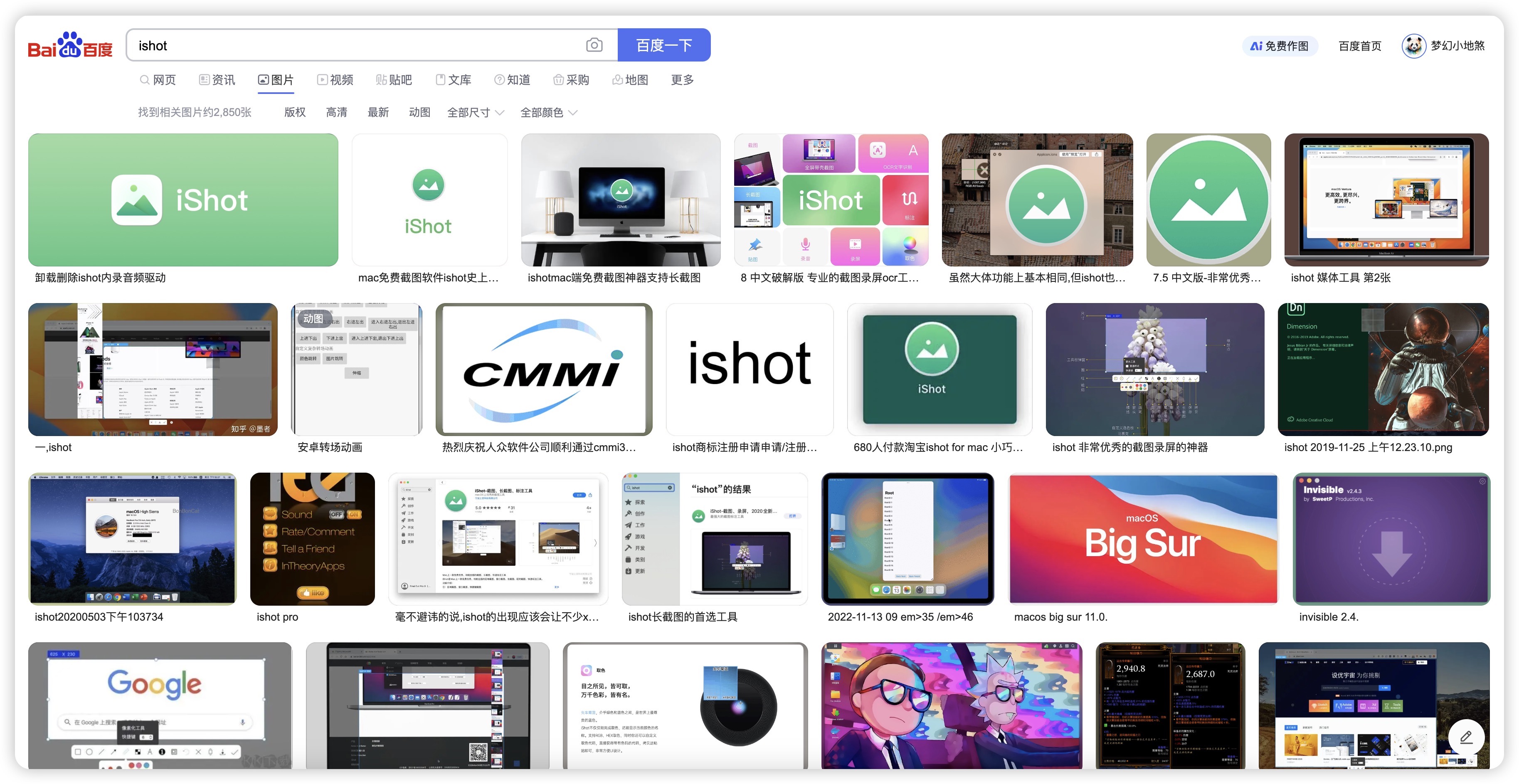Click the Baidu logo
Screen dimensions: 1519x784
pos(69,45)
